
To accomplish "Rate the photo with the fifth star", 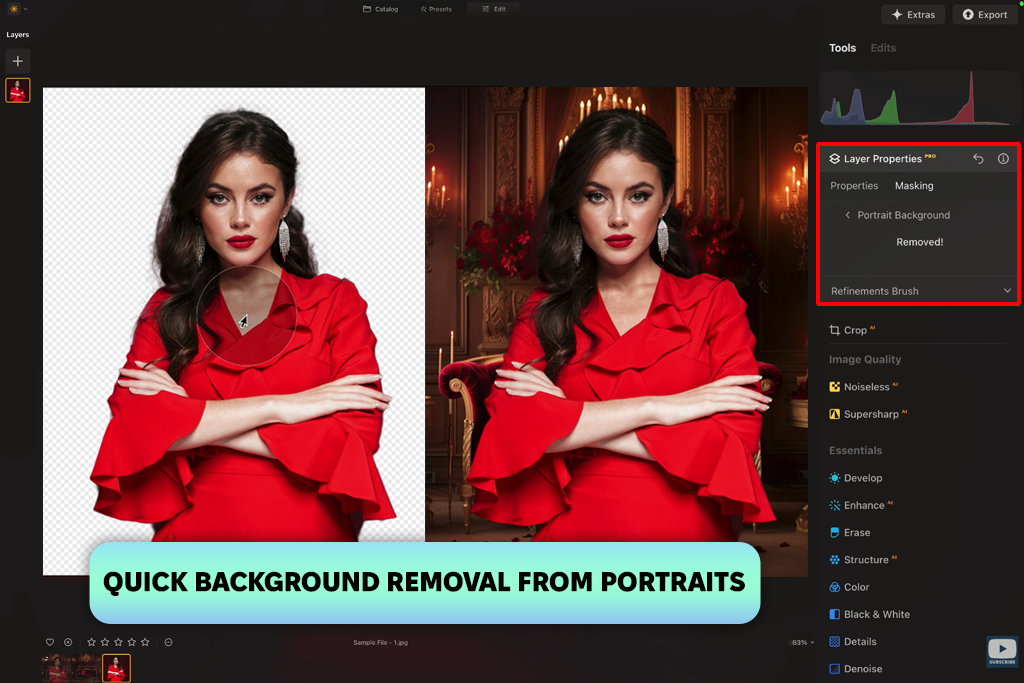I will coord(145,643).
